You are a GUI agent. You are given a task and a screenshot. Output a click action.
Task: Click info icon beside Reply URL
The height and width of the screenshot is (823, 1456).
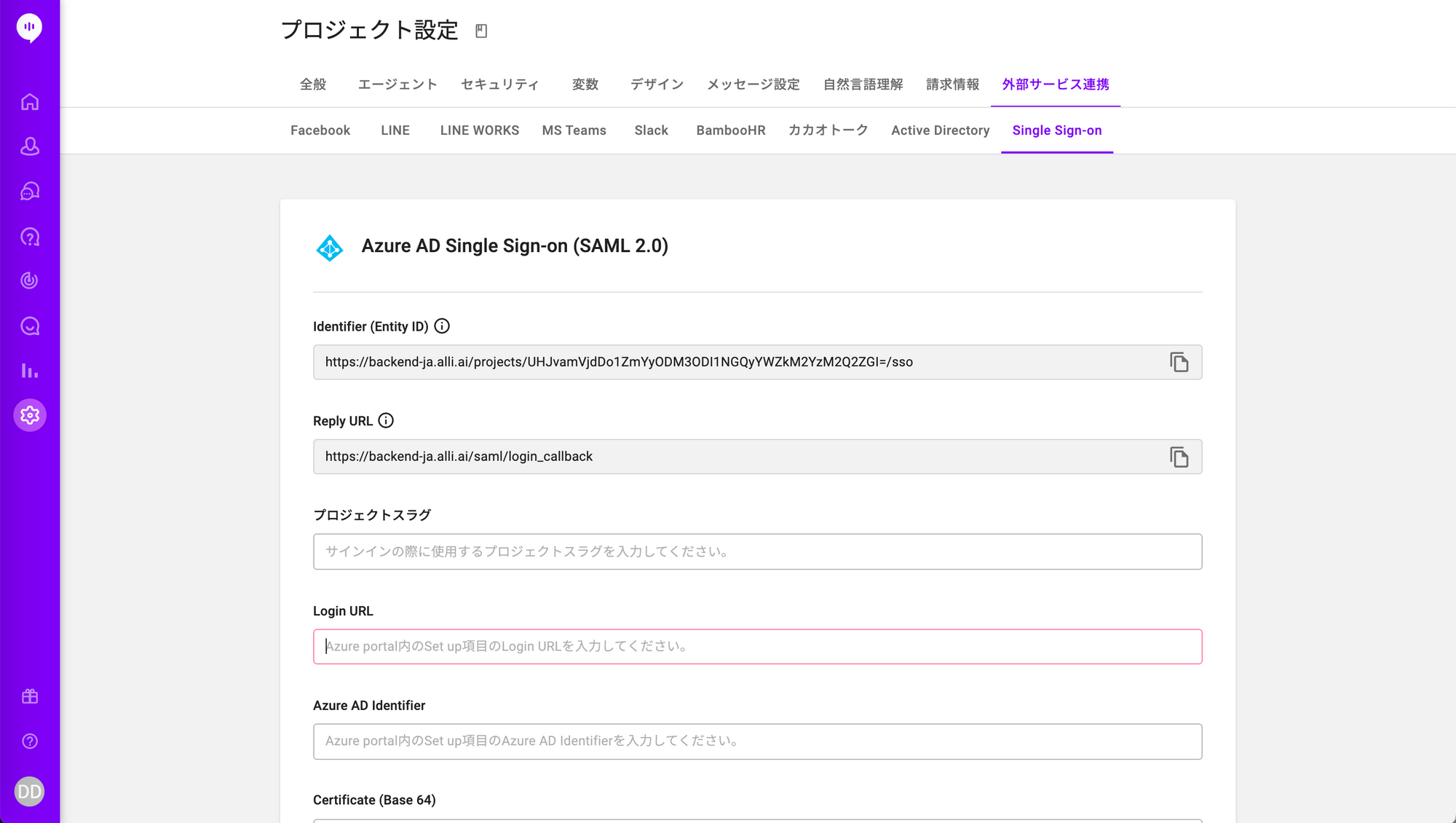point(386,421)
